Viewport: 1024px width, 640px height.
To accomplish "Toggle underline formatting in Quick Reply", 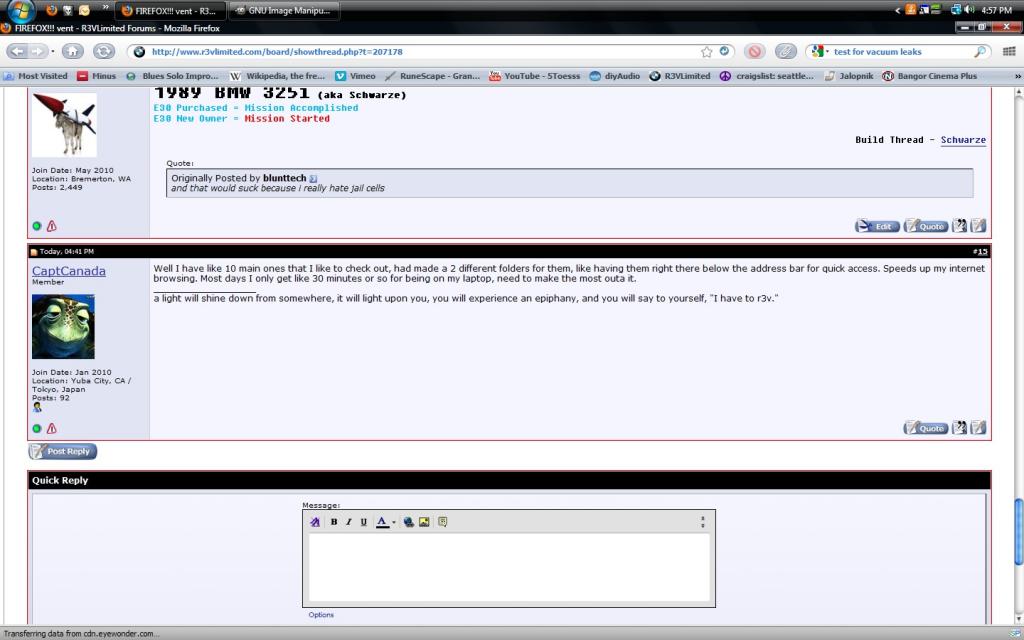I will 363,522.
